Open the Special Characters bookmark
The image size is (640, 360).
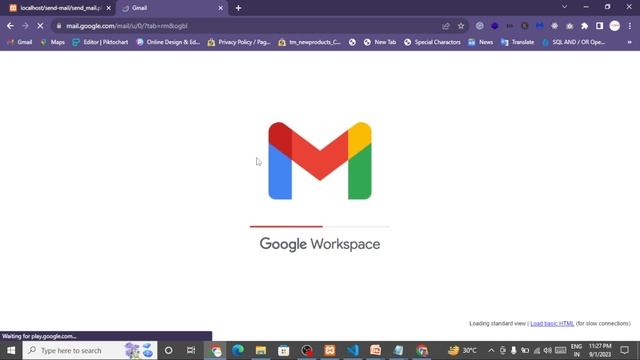pyautogui.click(x=433, y=42)
